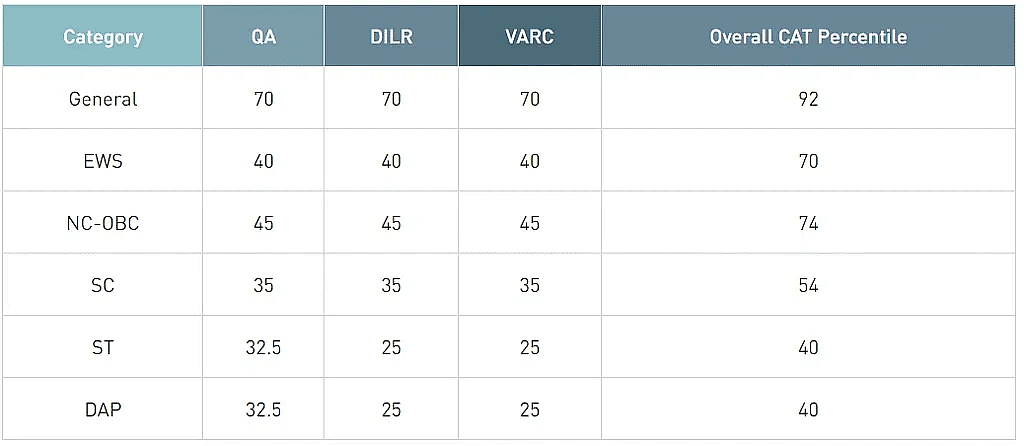Click the SC row VARC value 35
This screenshot has height=446, width=1024.
click(x=530, y=285)
